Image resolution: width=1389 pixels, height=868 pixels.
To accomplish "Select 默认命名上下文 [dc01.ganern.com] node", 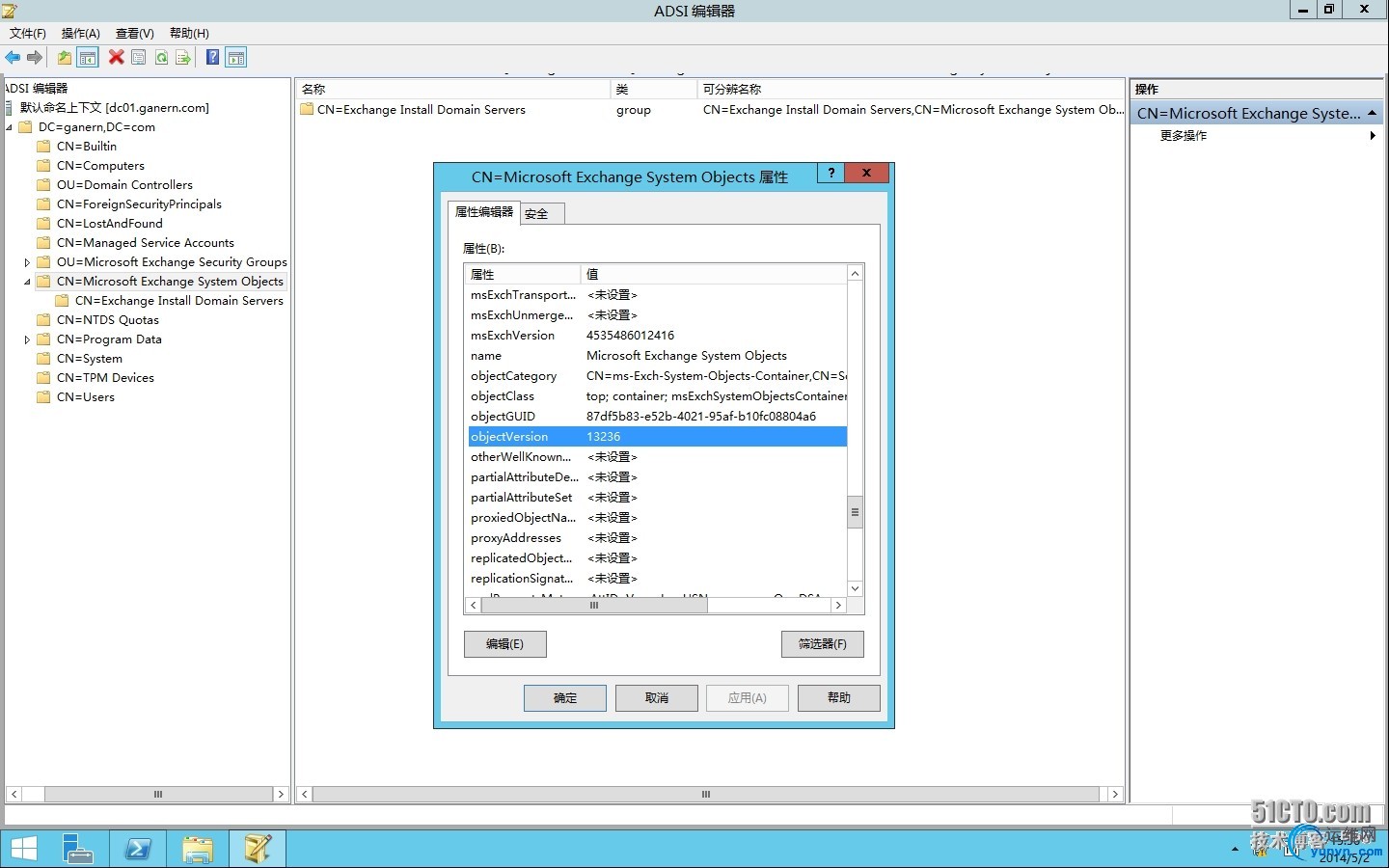I will pyautogui.click(x=115, y=108).
